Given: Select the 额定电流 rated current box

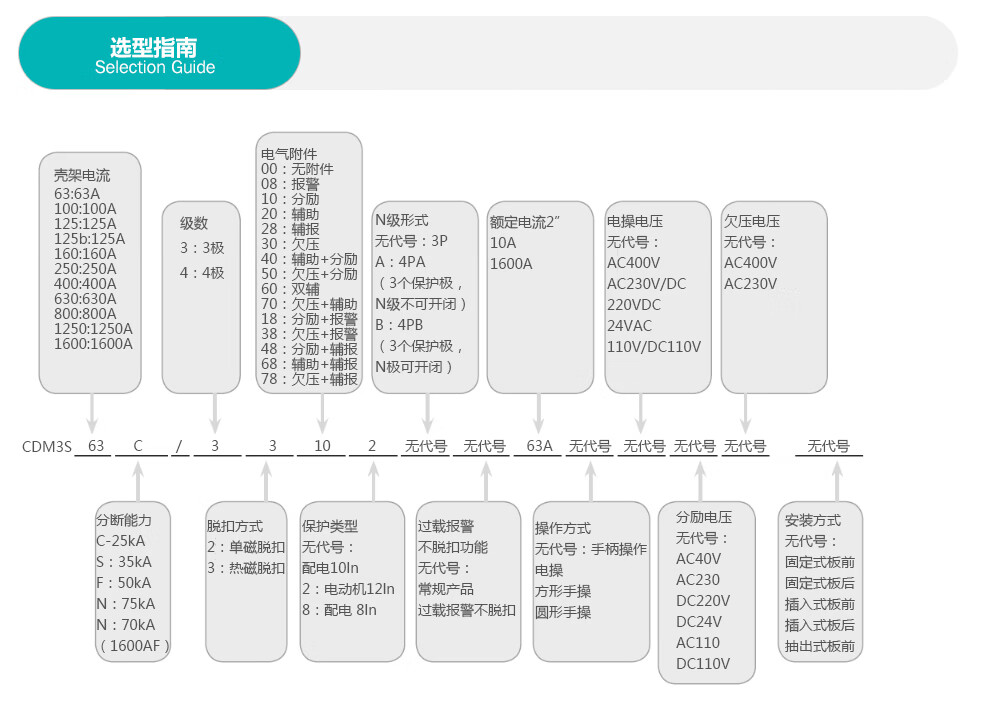Looking at the screenshot, I should point(540,296).
